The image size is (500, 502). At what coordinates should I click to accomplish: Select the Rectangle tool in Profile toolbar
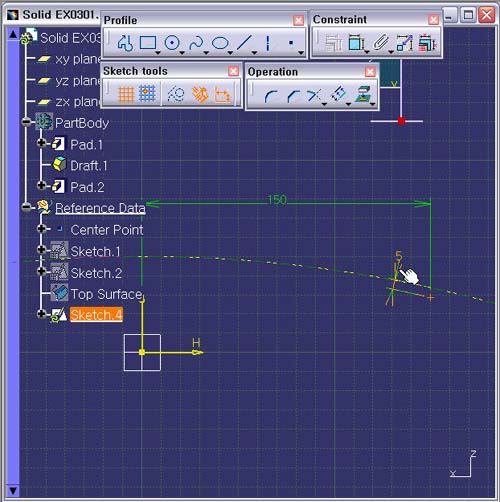[148, 43]
